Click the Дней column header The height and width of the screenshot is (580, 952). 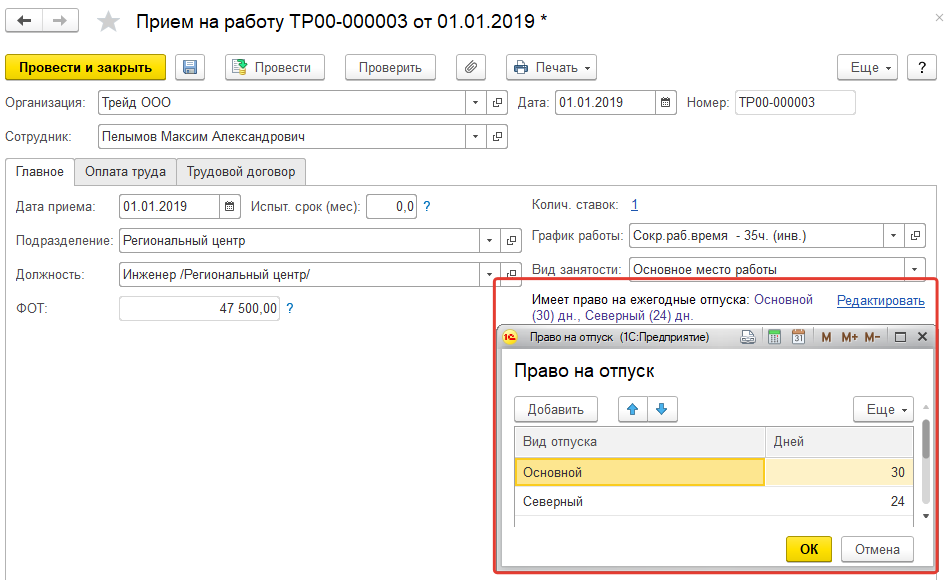839,442
